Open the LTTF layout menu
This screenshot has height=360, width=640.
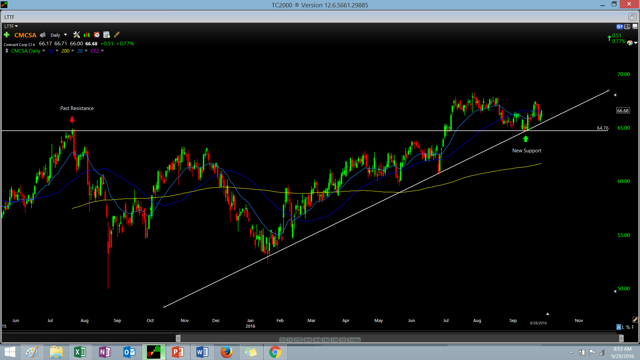pos(11,26)
